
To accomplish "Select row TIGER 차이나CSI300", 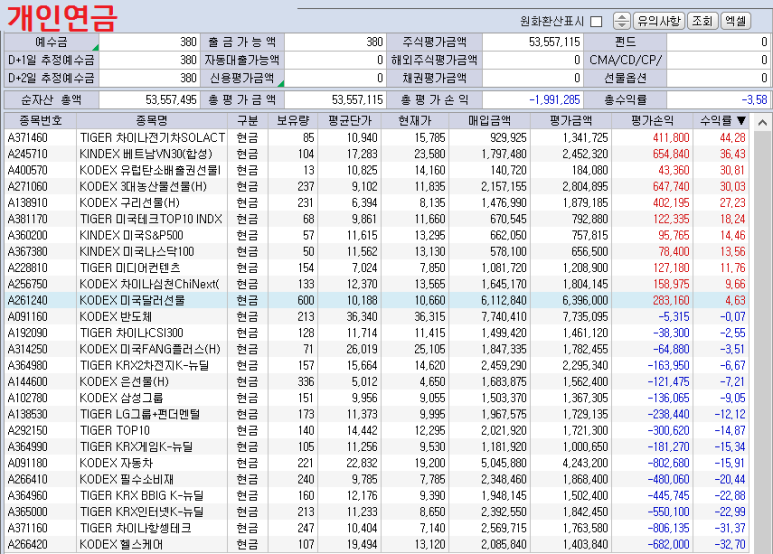I will (376, 333).
